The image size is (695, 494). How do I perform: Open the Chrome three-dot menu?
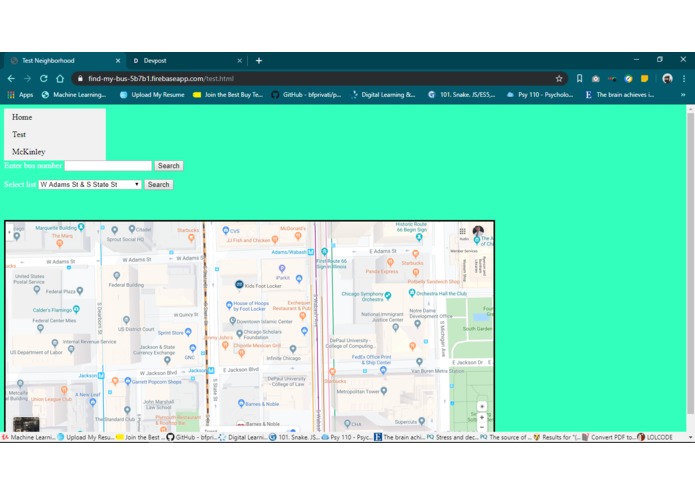[684, 78]
